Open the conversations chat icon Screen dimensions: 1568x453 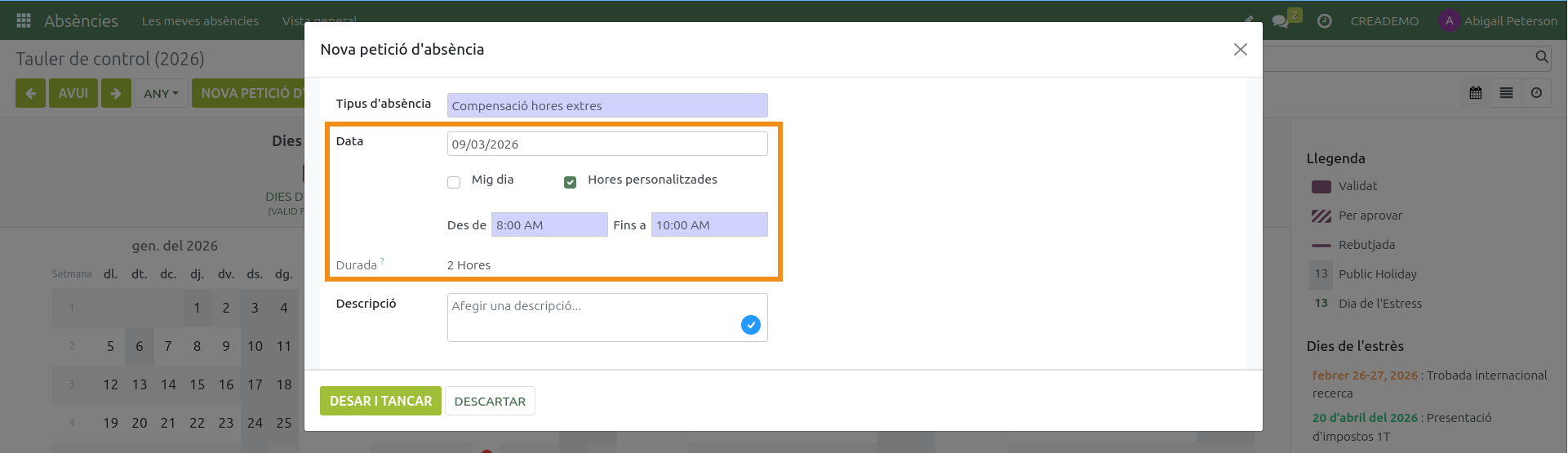[x=1280, y=21]
